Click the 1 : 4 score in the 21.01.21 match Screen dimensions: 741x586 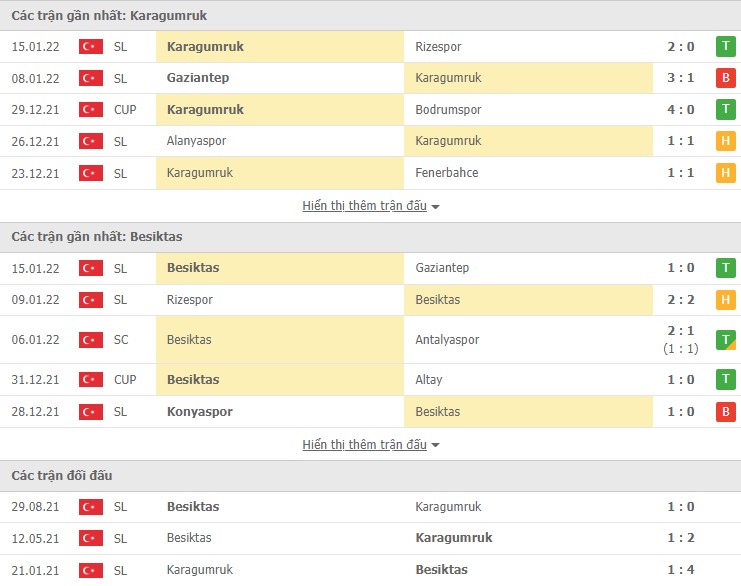tap(680, 570)
